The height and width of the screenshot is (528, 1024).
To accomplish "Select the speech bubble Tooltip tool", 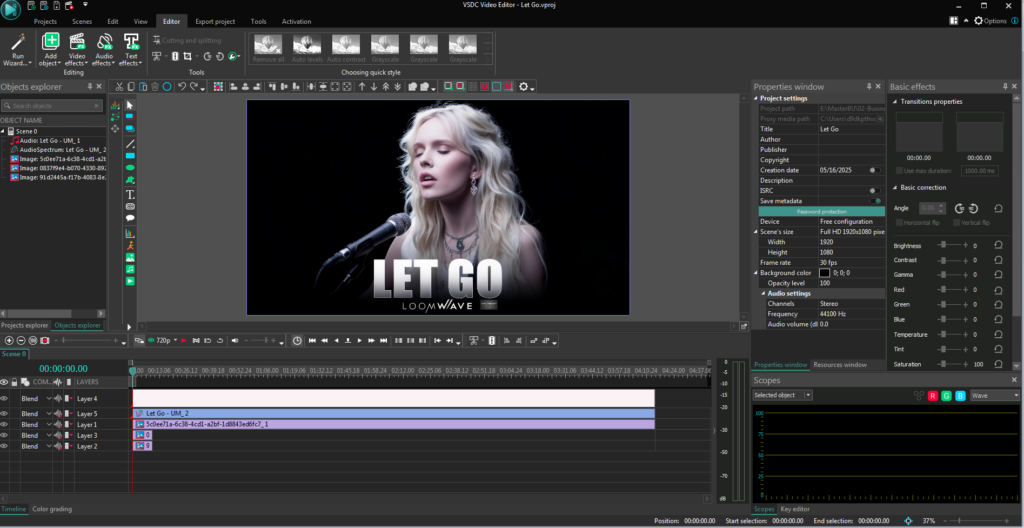I will 129,218.
